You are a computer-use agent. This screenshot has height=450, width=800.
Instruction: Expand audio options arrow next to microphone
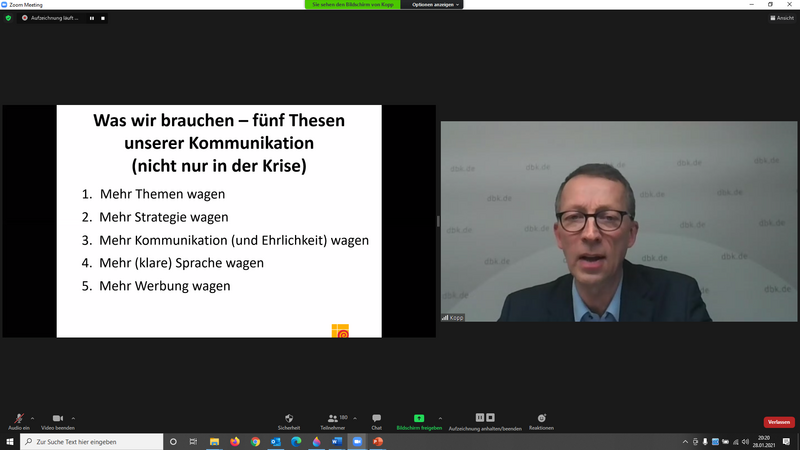[33, 417]
